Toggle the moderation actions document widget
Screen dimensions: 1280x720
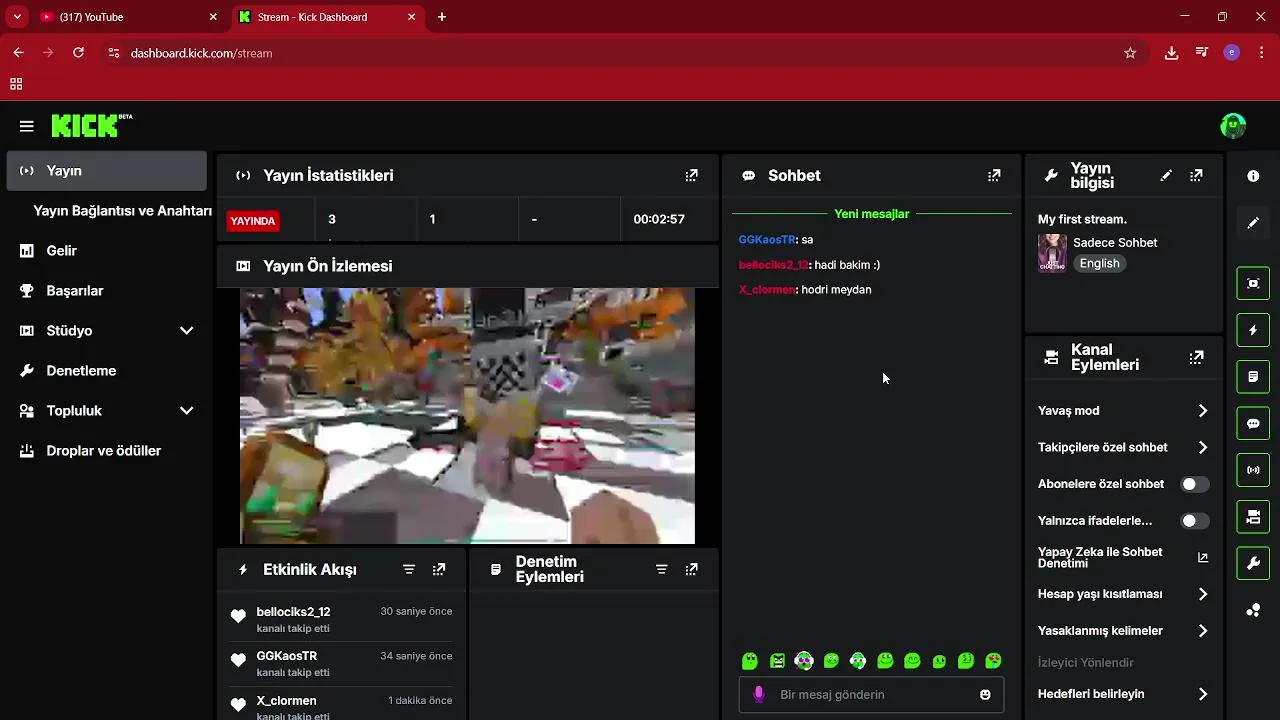1253,377
